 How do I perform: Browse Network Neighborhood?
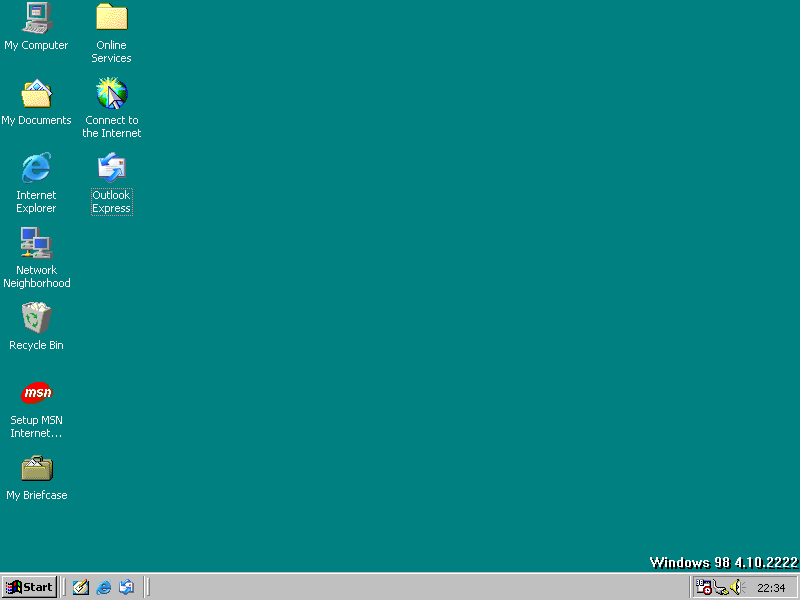click(x=36, y=243)
